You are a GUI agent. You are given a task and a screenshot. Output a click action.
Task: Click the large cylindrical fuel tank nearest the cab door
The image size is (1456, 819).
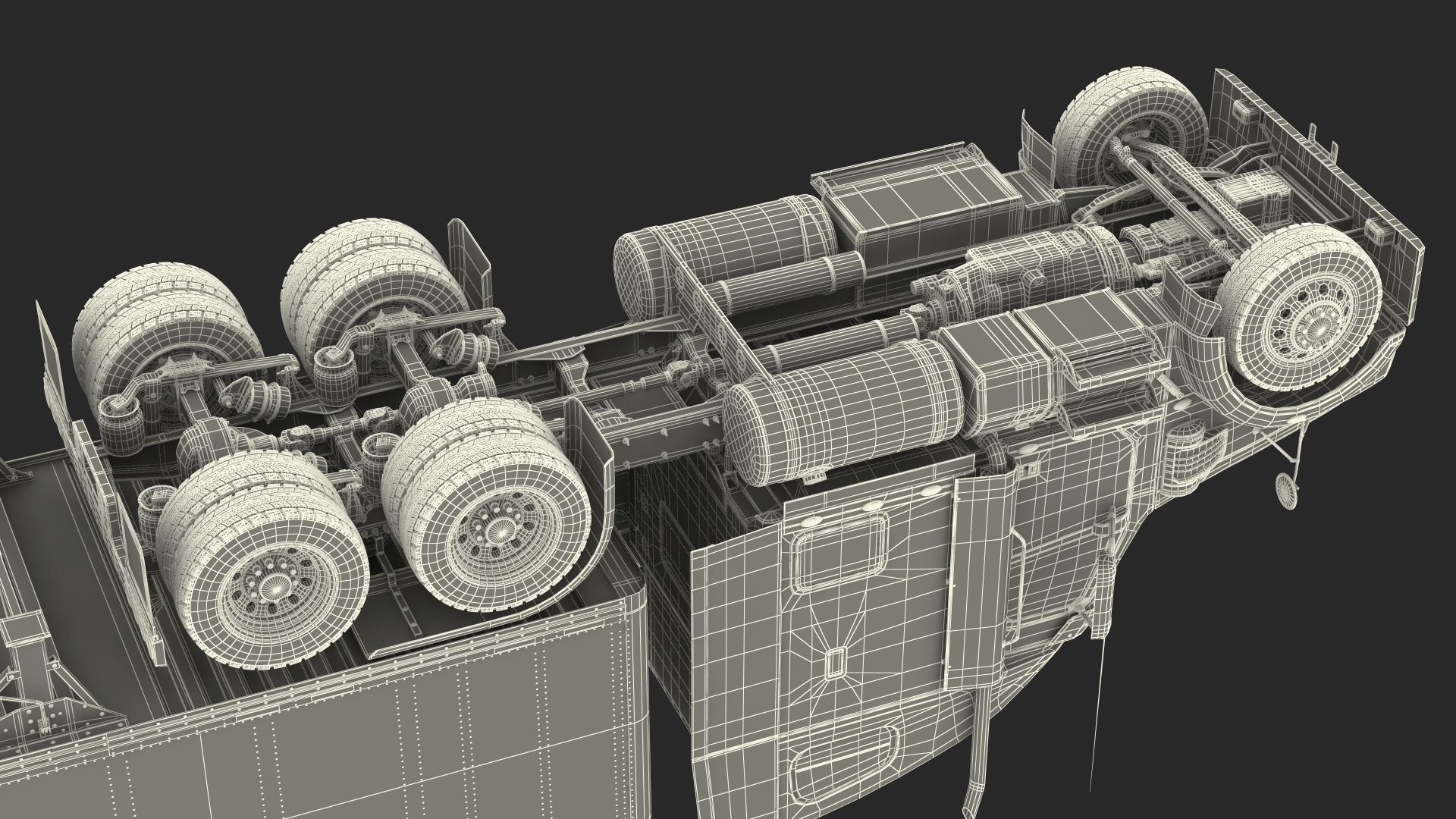click(840, 419)
